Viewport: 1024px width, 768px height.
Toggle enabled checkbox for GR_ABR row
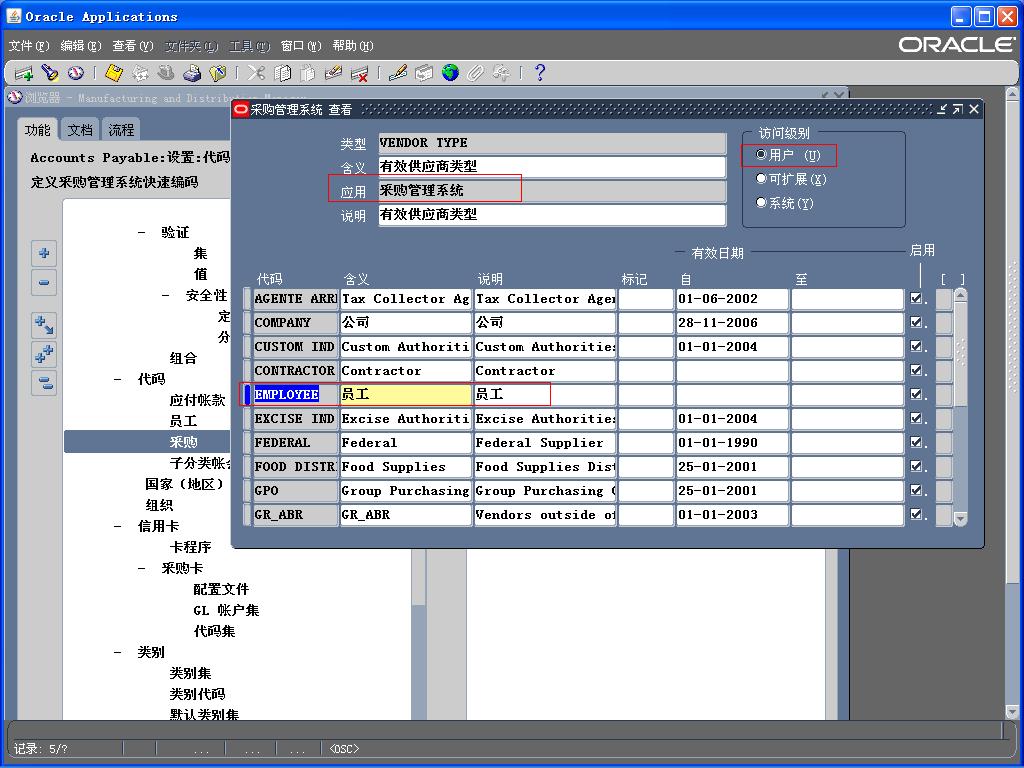tap(916, 515)
